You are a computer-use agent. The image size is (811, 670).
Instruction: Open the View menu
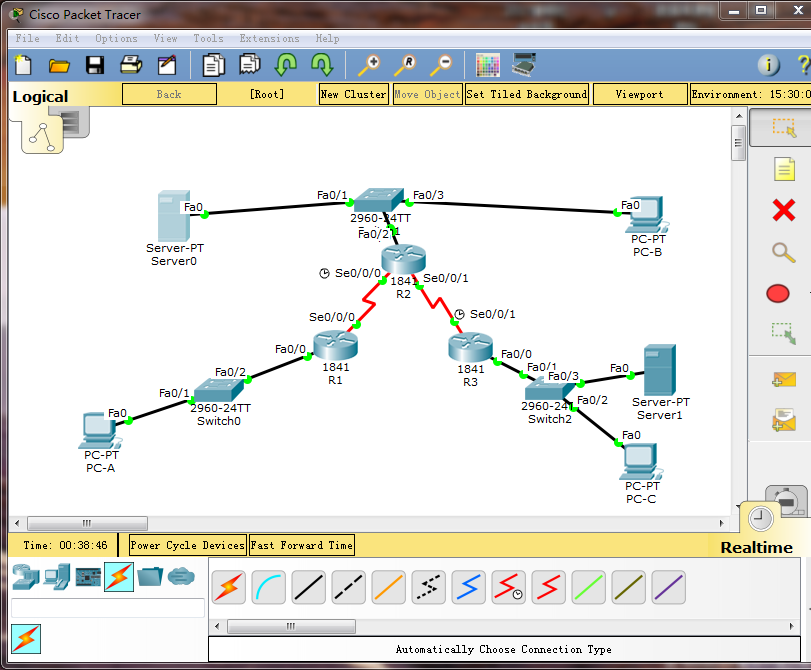point(166,38)
